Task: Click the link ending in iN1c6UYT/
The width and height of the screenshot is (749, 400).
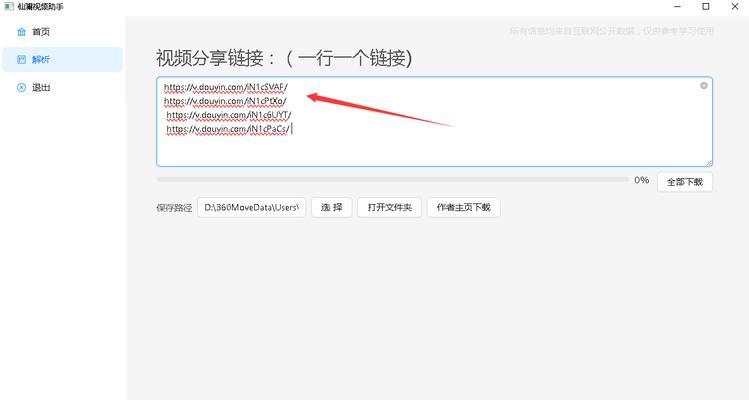Action: (228, 115)
